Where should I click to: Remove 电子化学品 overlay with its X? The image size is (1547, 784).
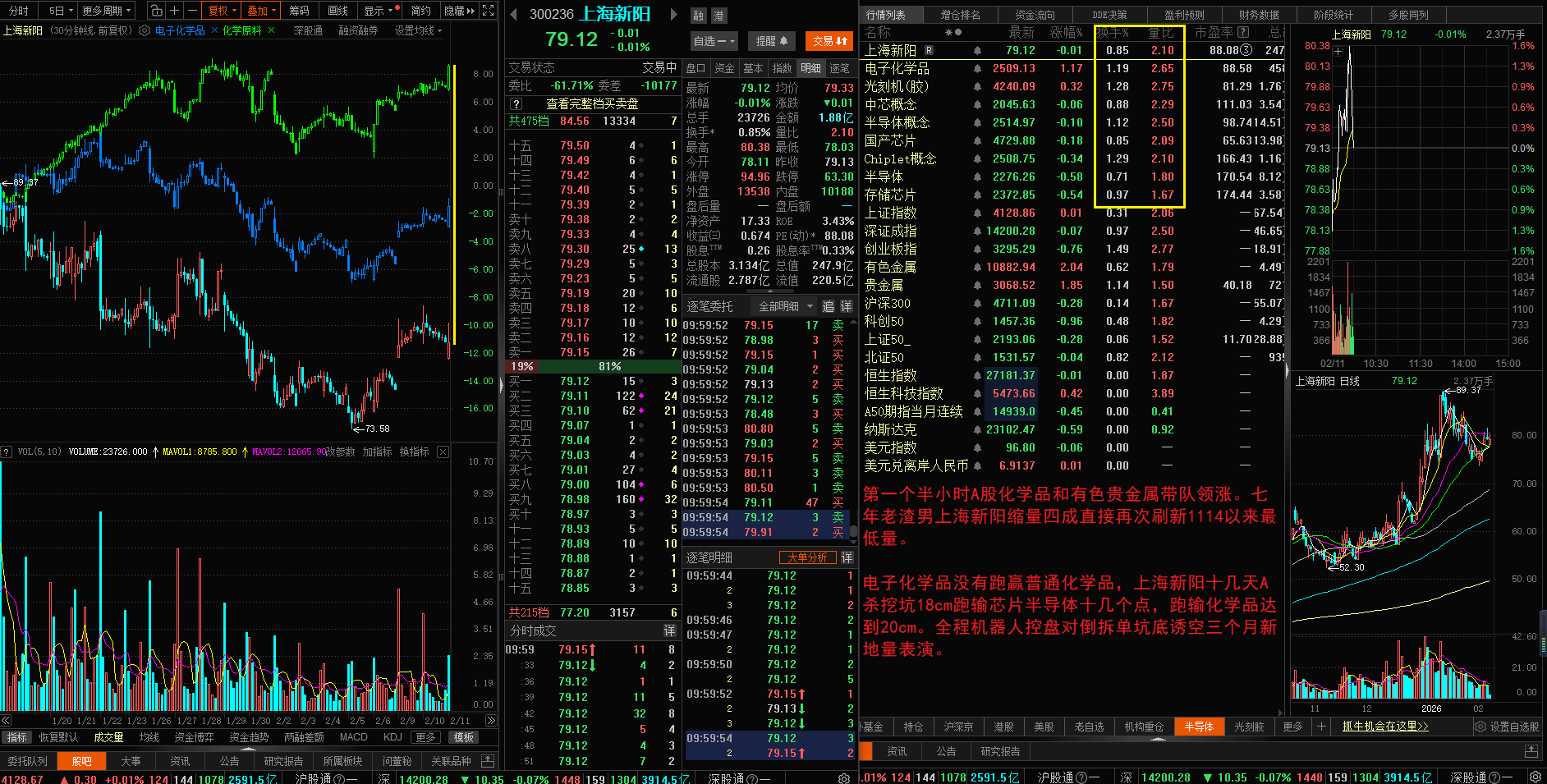[x=214, y=30]
